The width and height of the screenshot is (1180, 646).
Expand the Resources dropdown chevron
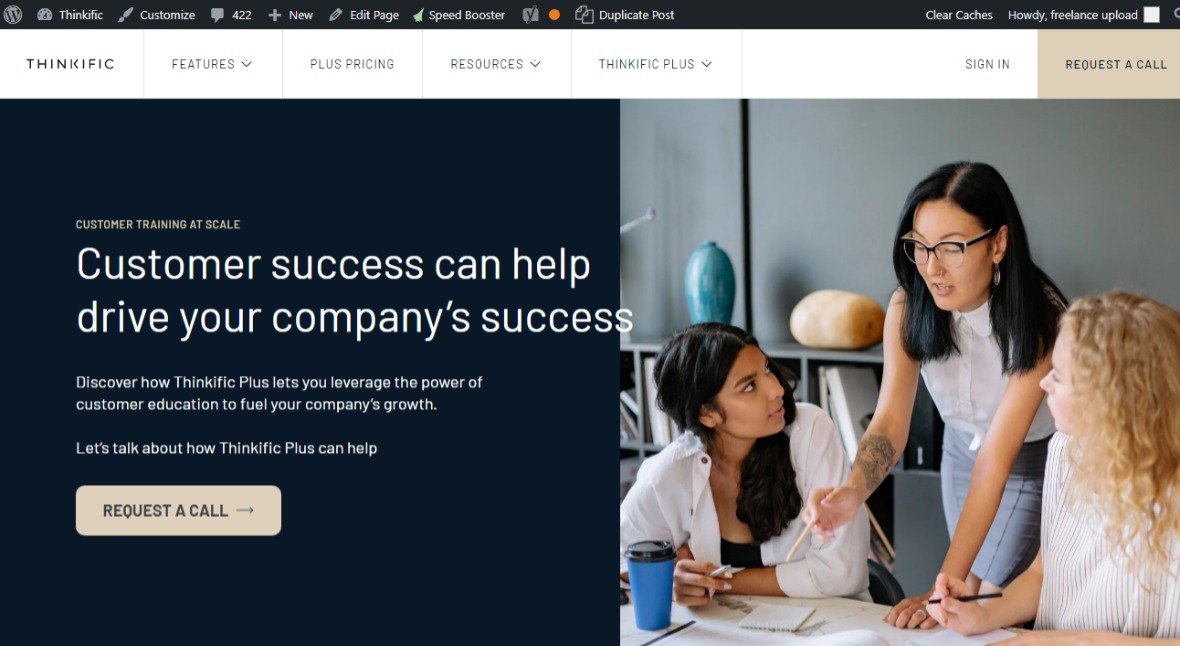[x=535, y=64]
